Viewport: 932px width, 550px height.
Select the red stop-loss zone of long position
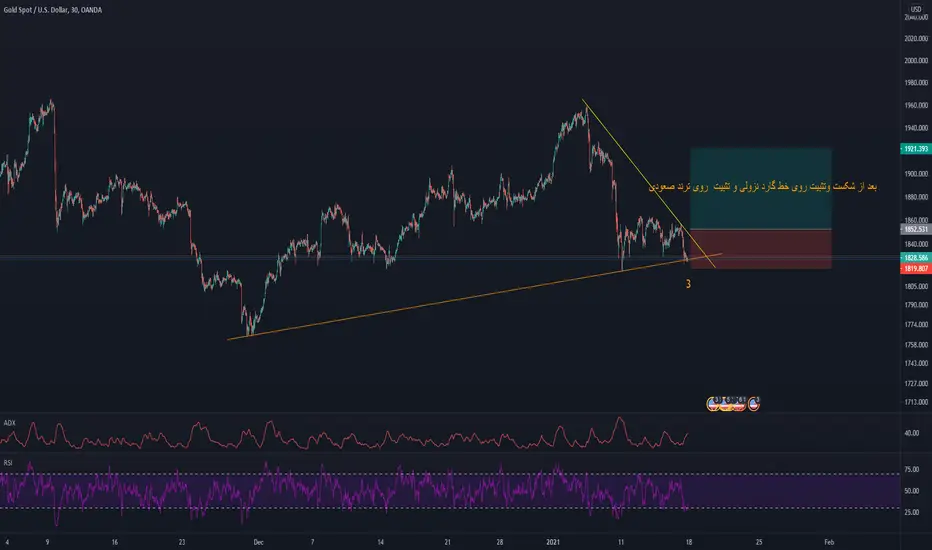coord(761,249)
